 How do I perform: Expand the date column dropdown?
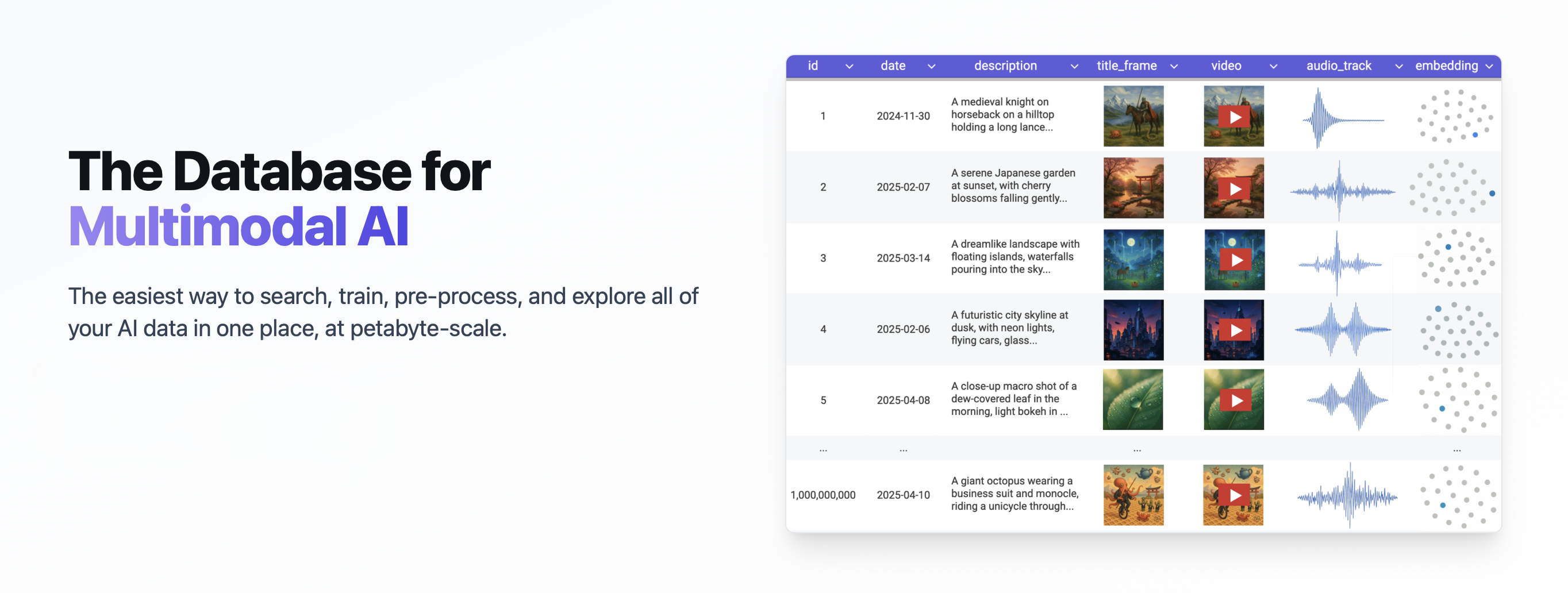[x=931, y=66]
